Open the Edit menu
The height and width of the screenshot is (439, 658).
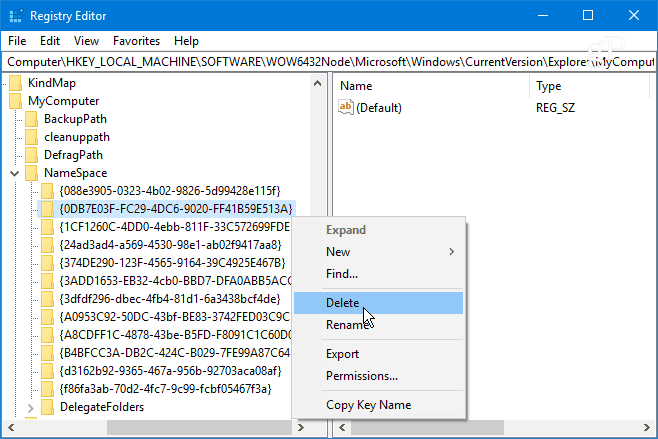(x=50, y=41)
